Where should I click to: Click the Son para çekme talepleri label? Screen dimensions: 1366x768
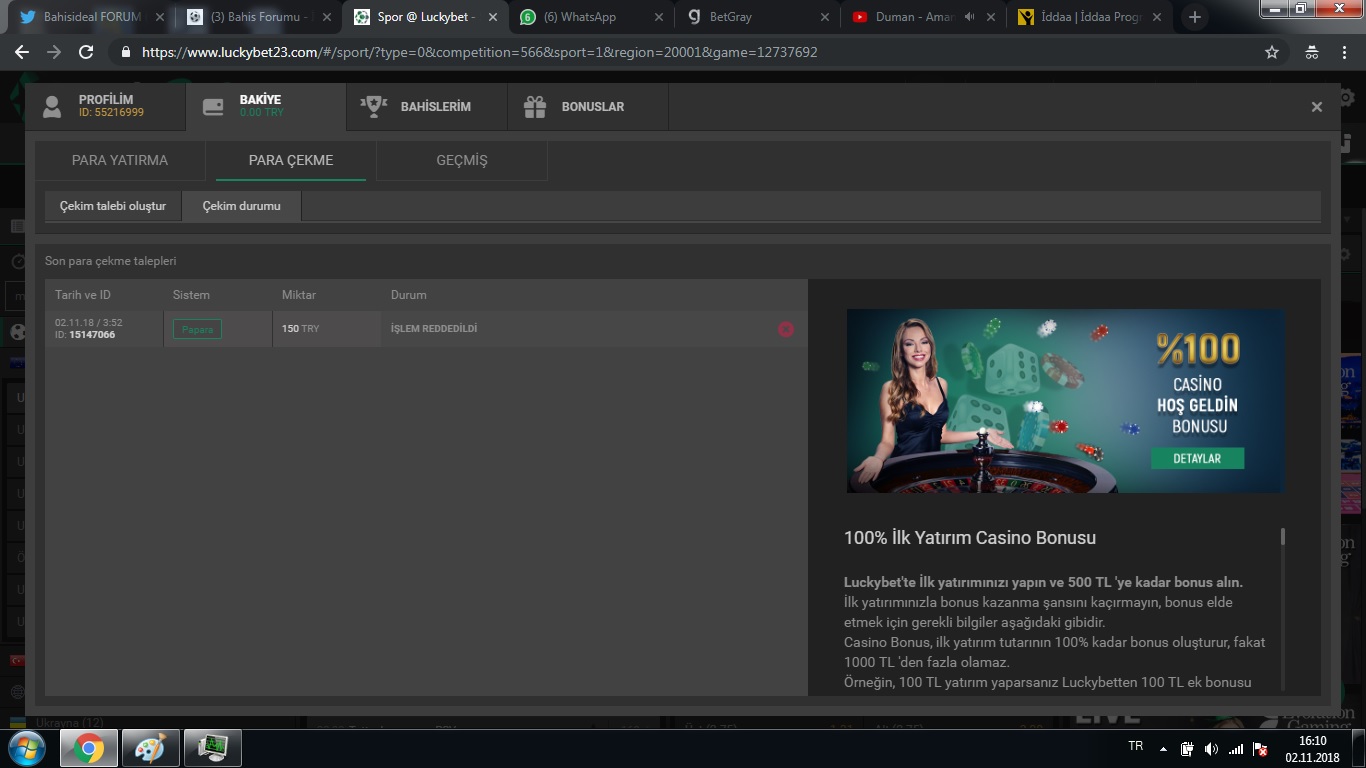point(111,261)
